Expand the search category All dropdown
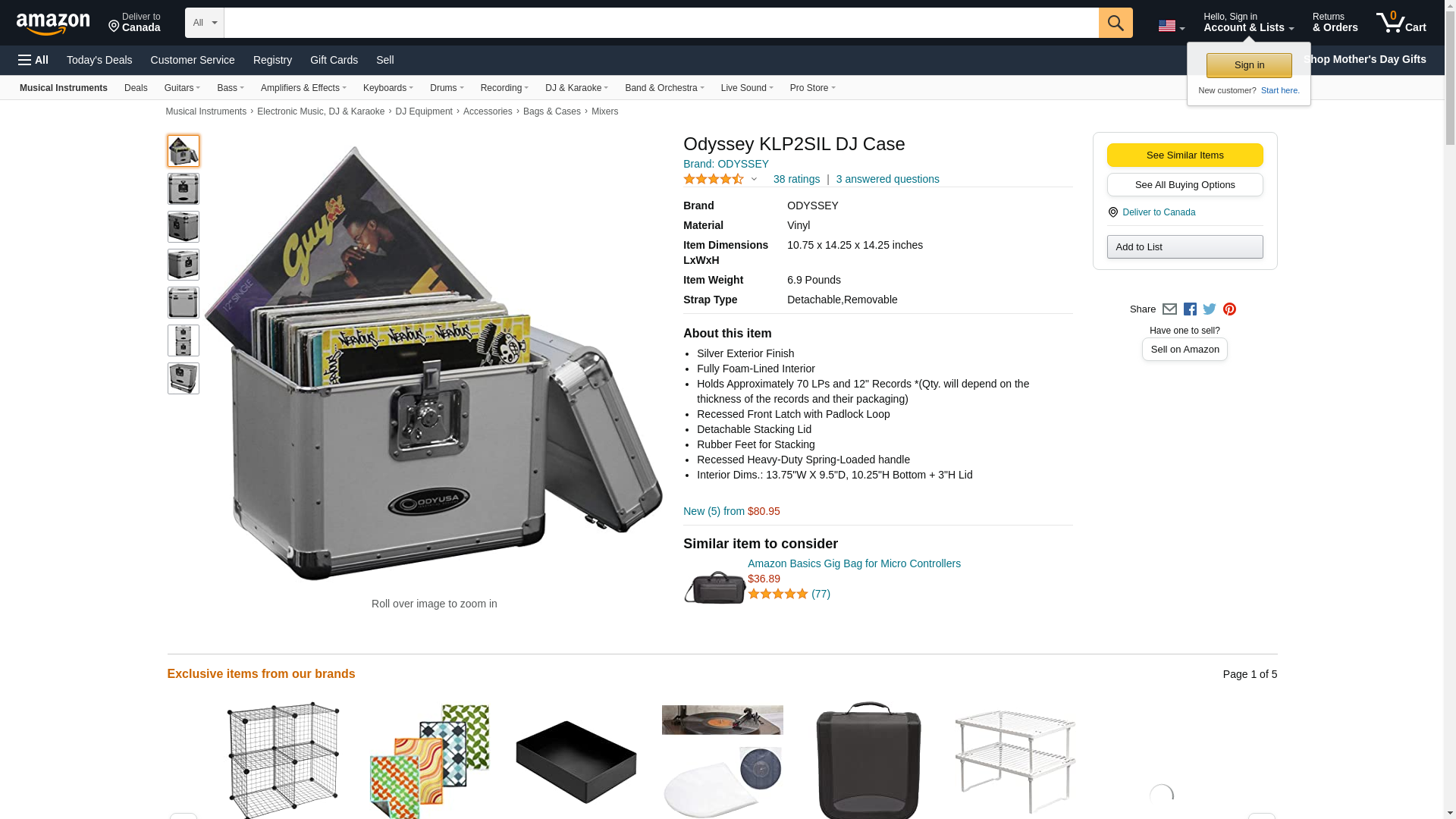This screenshot has width=1456, height=819. (204, 23)
